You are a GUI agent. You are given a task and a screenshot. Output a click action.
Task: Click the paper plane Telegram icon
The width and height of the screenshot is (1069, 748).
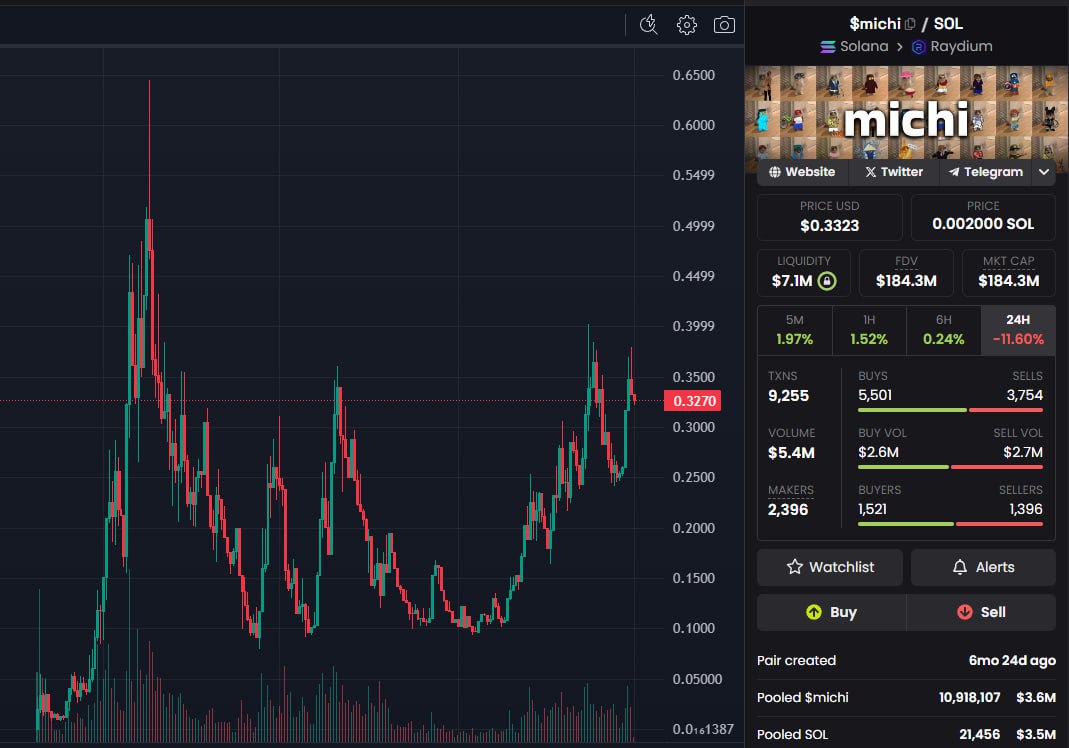(954, 172)
